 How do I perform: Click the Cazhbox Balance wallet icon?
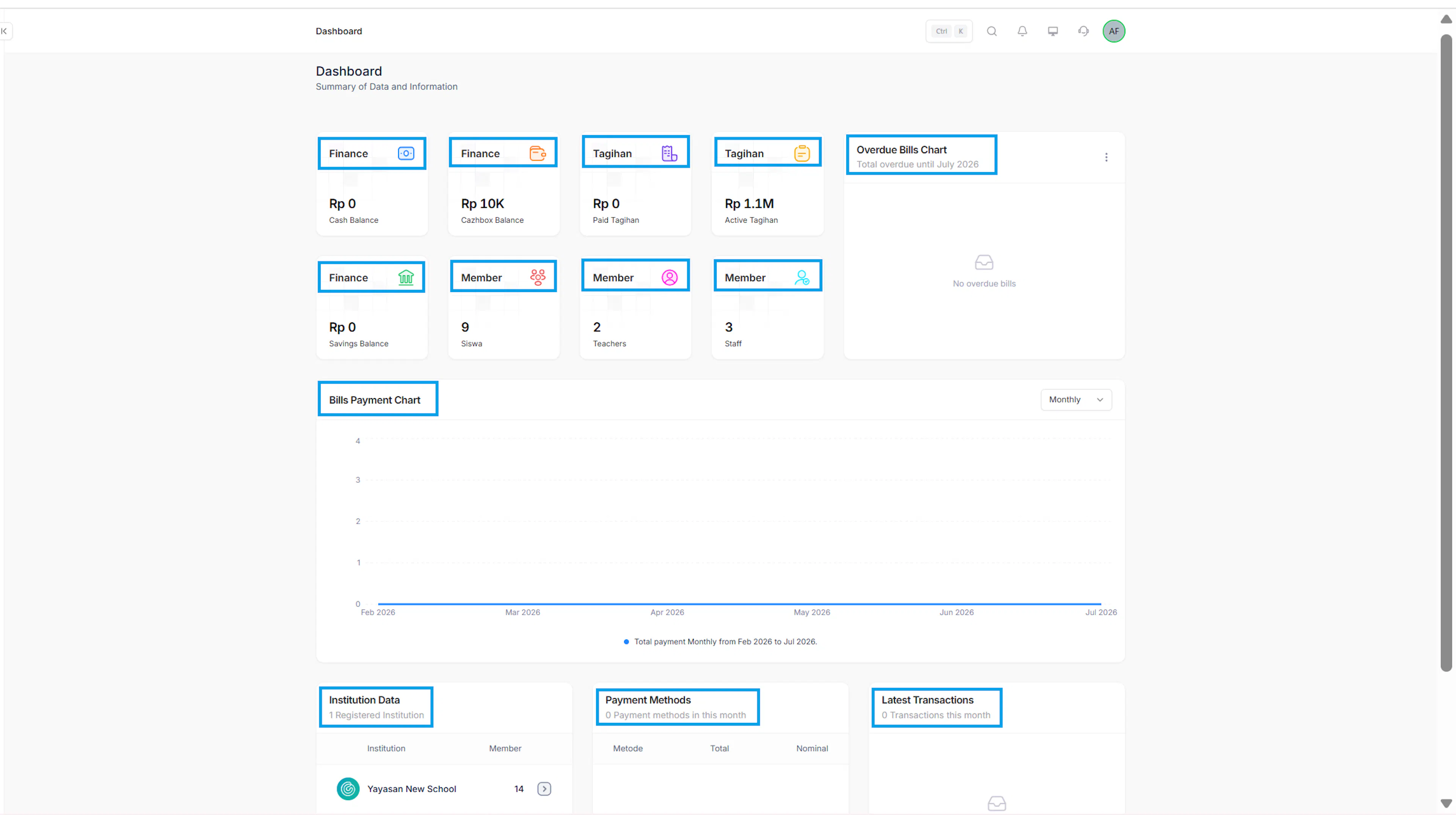tap(538, 153)
